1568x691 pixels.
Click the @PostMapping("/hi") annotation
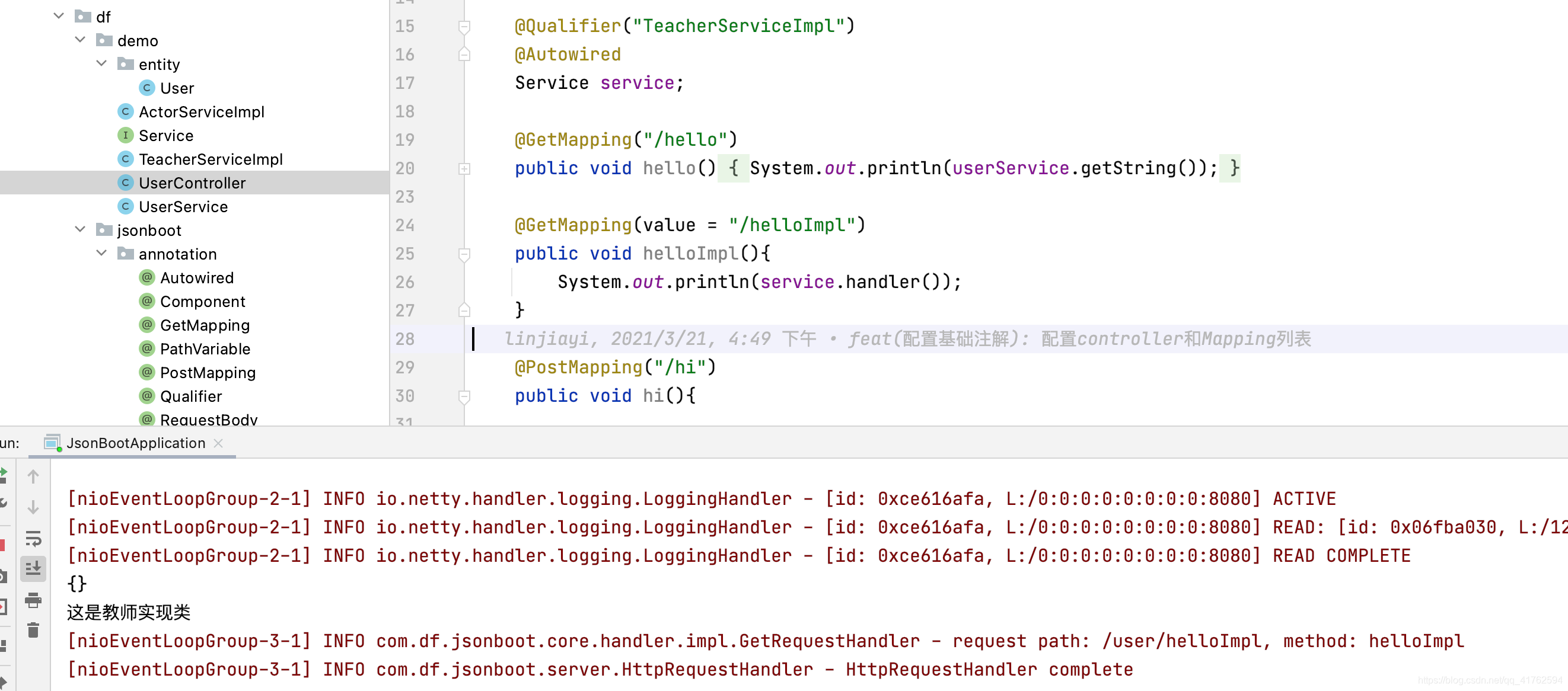(616, 367)
